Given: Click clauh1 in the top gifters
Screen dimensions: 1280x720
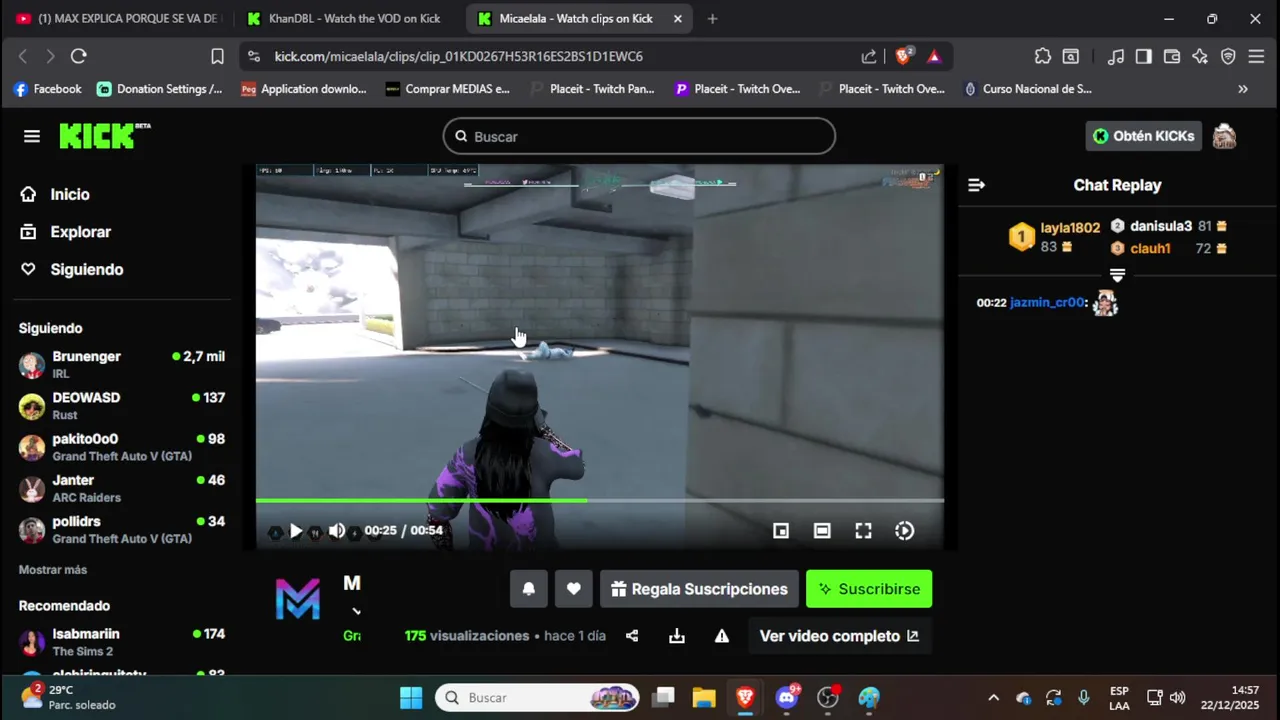Looking at the screenshot, I should pyautogui.click(x=1150, y=249).
